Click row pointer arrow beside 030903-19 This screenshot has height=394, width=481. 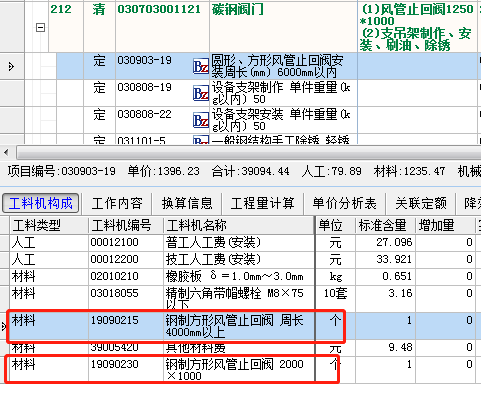click(x=11, y=67)
